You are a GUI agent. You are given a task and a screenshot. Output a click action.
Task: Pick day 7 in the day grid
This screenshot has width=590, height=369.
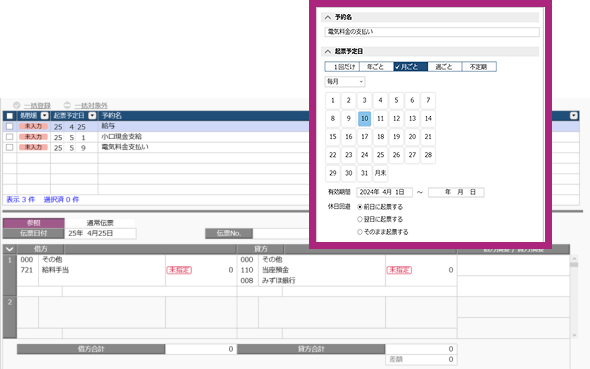coord(428,100)
